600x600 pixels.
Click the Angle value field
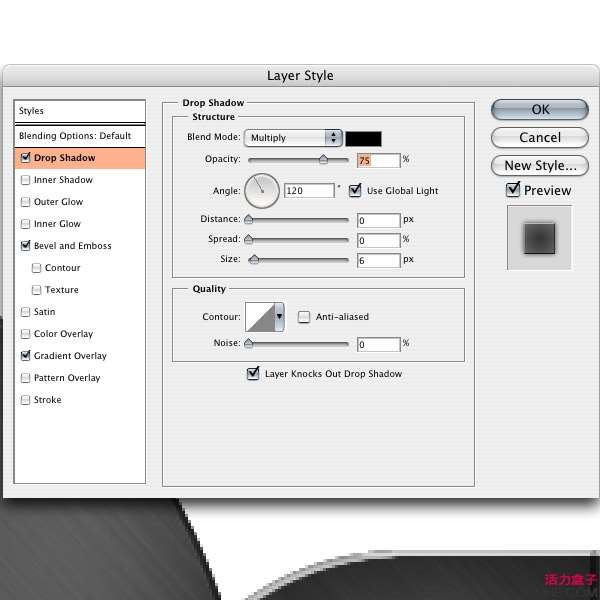click(309, 191)
